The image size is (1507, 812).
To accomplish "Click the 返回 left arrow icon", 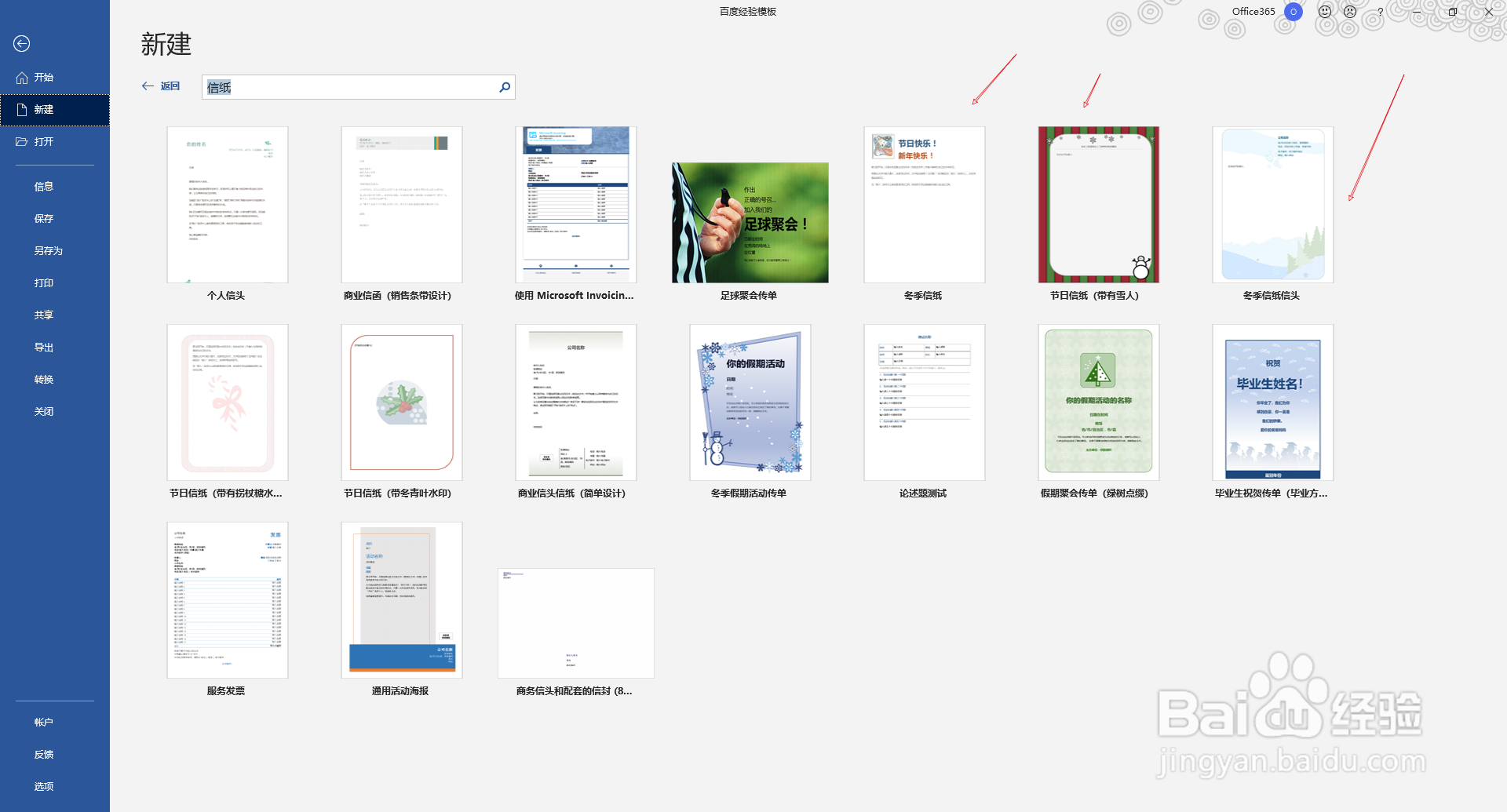I will point(148,86).
